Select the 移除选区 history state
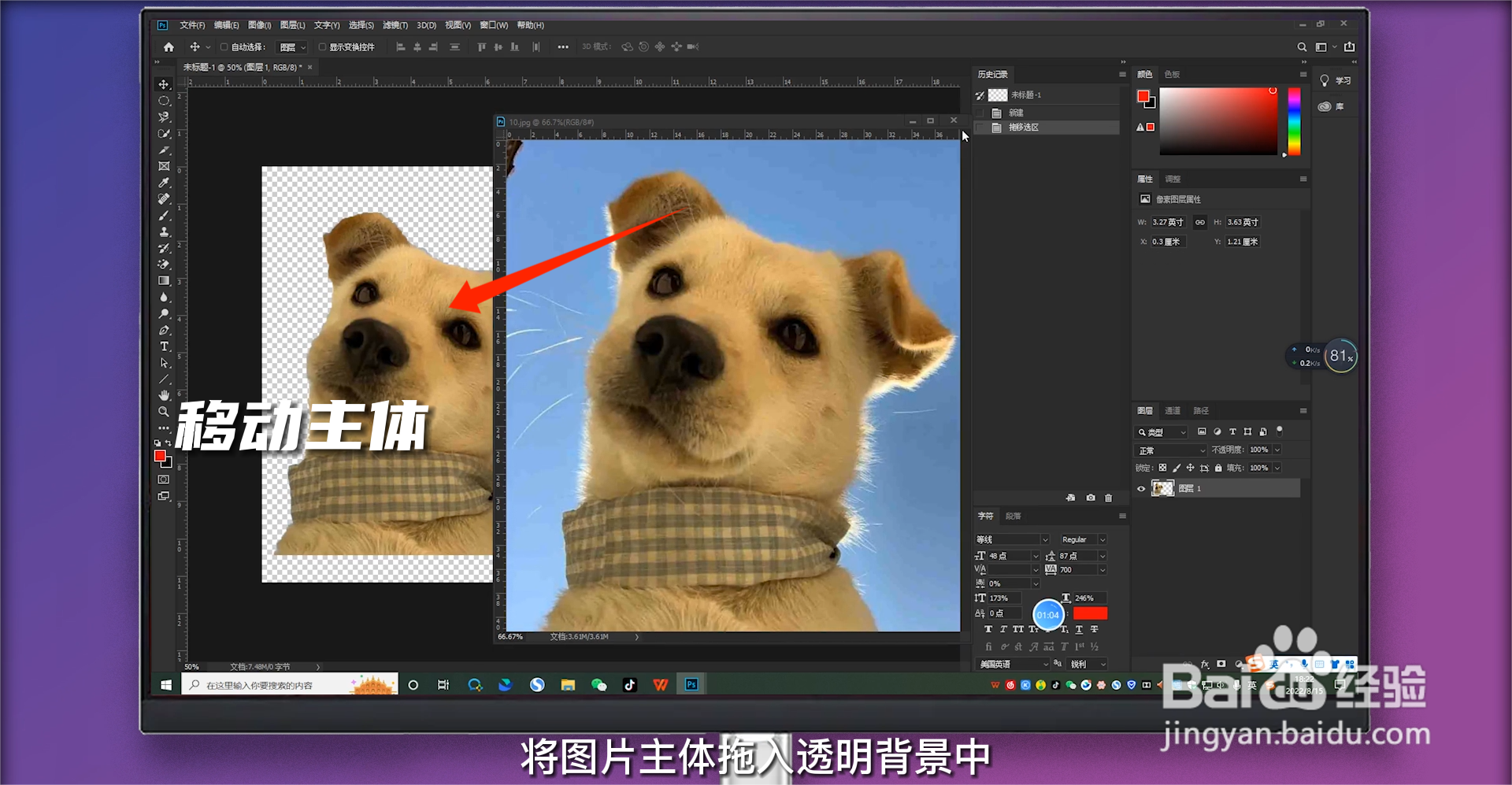 tap(1047, 128)
